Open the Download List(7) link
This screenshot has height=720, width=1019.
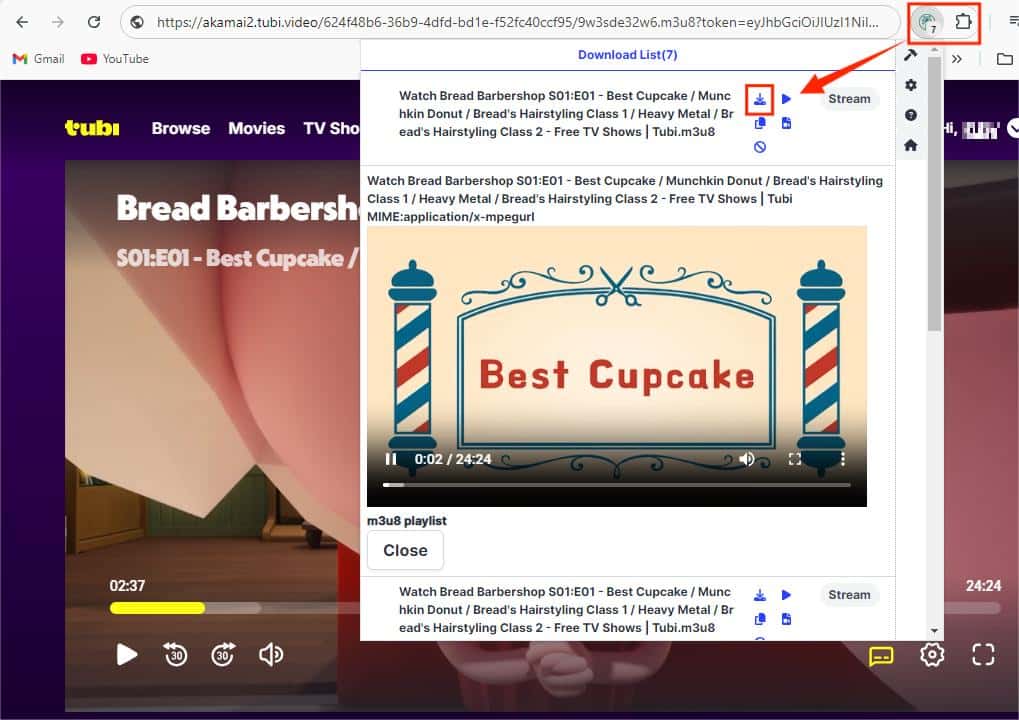click(627, 55)
